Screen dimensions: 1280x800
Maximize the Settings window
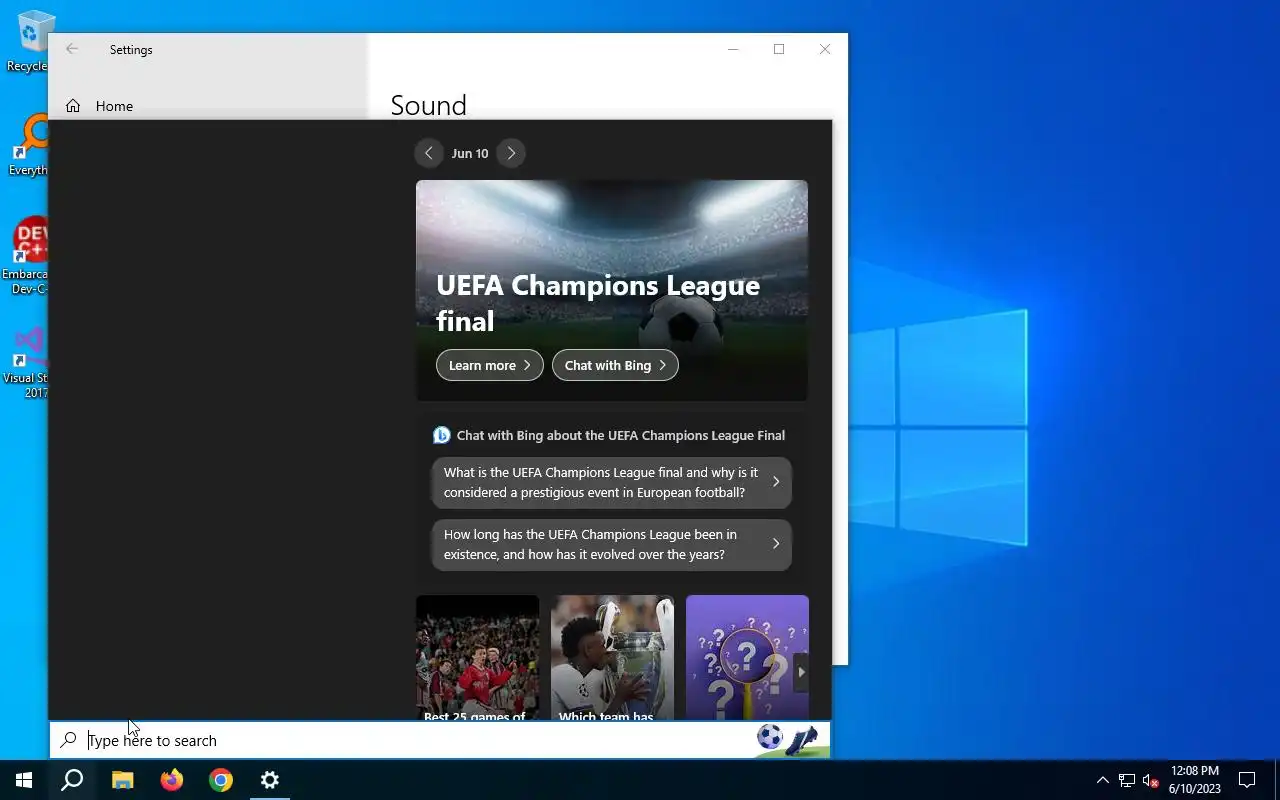pos(779,49)
